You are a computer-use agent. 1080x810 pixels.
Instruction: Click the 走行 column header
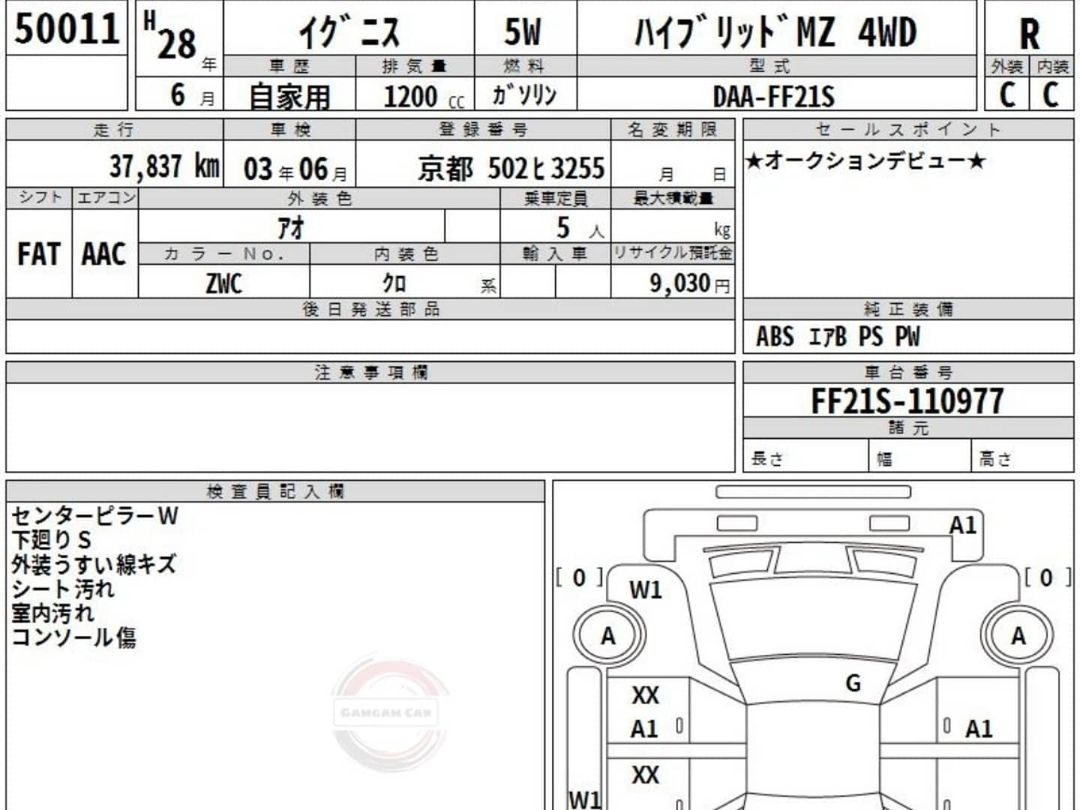[114, 129]
